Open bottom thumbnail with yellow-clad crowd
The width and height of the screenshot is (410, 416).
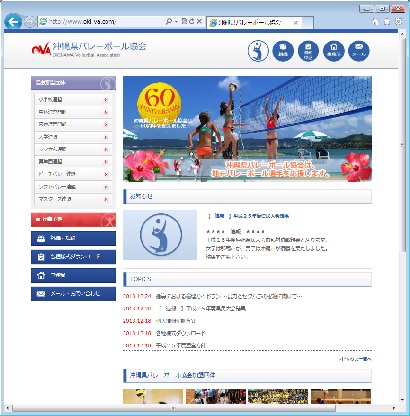pyautogui.click(x=278, y=397)
